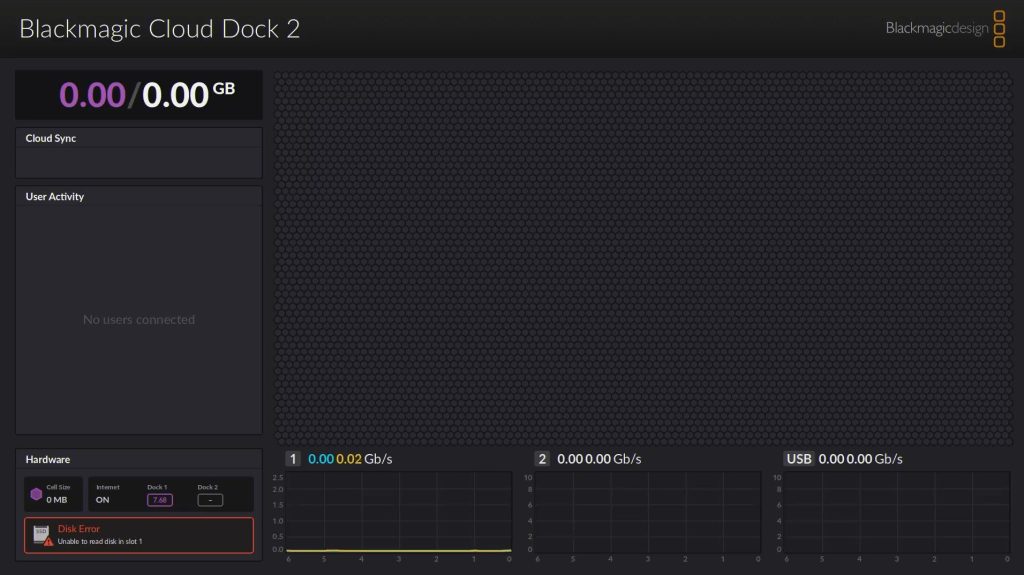
Task: Click the port 1 throughput graph
Action: (399, 512)
